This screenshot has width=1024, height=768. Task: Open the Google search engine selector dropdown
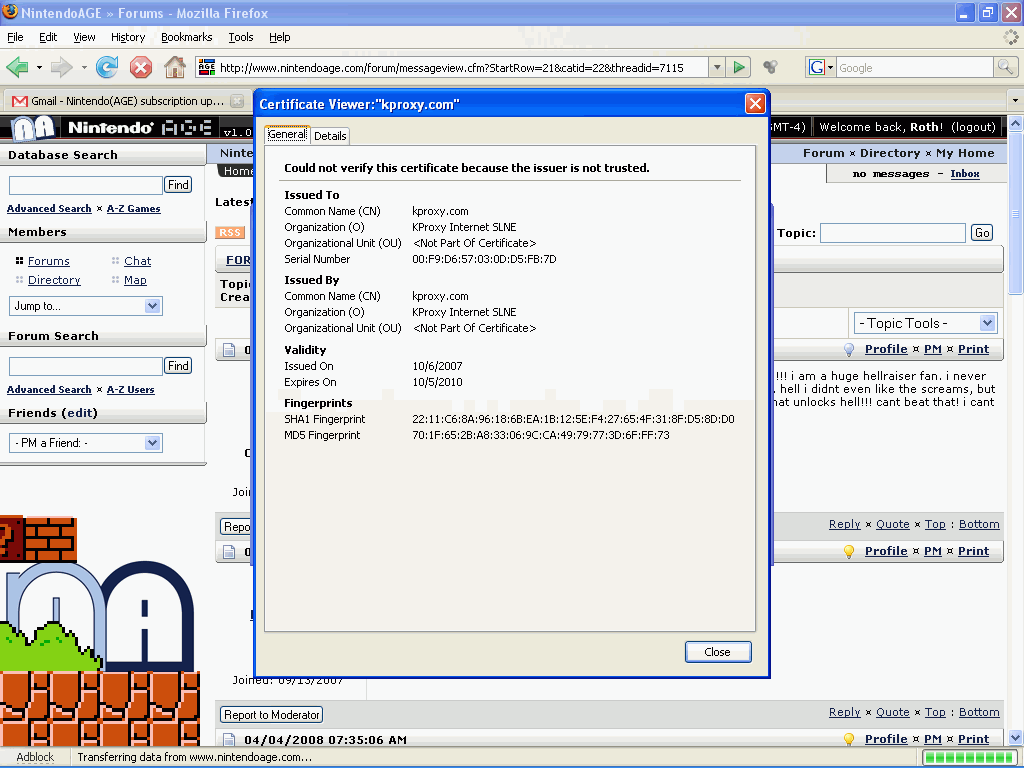click(x=822, y=67)
